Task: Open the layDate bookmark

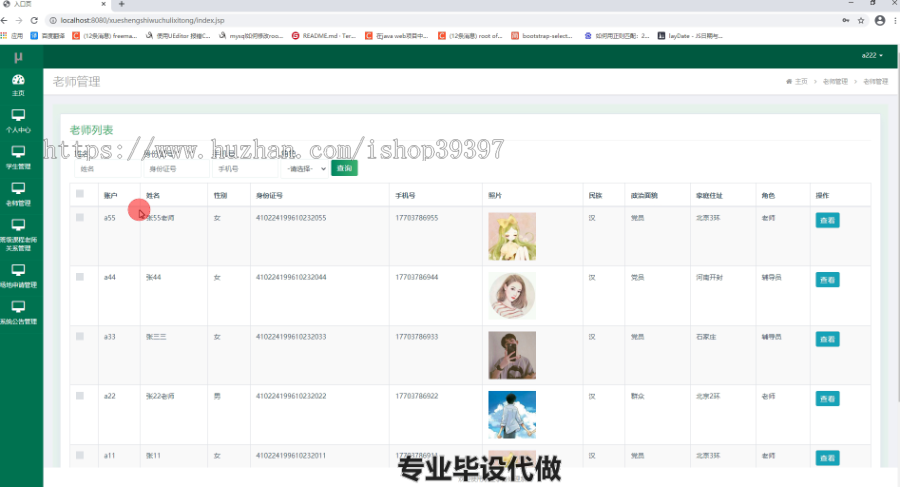Action: coord(690,36)
